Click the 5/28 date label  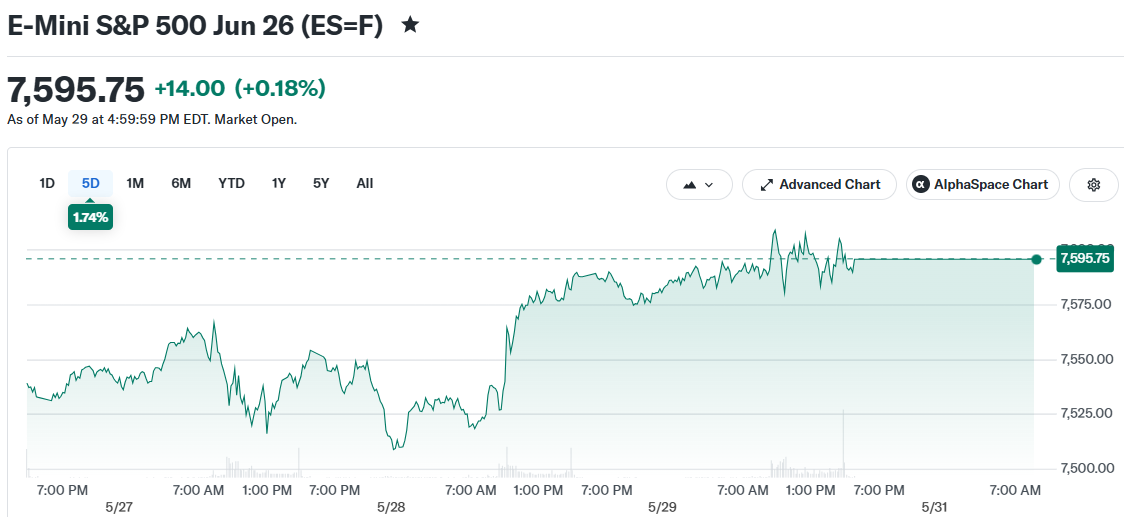[x=391, y=507]
